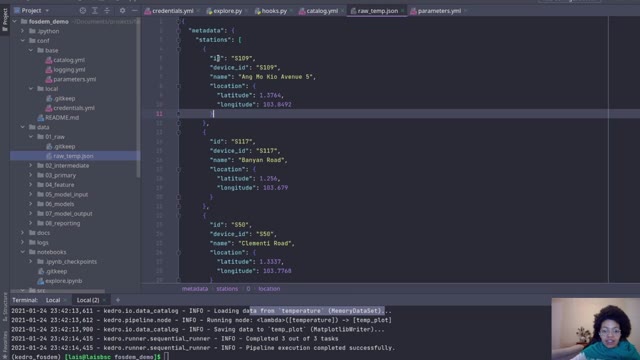Expand the .ipython folder
This screenshot has width=640, height=360.
22,31
